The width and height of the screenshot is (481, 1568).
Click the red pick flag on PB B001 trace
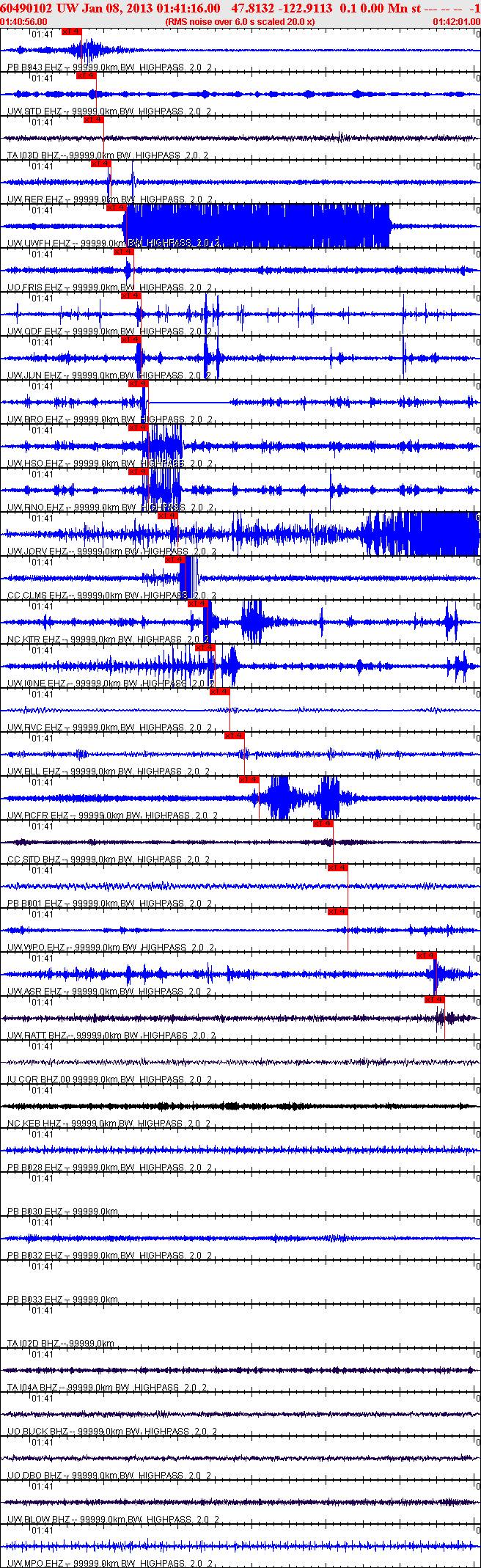point(337,868)
